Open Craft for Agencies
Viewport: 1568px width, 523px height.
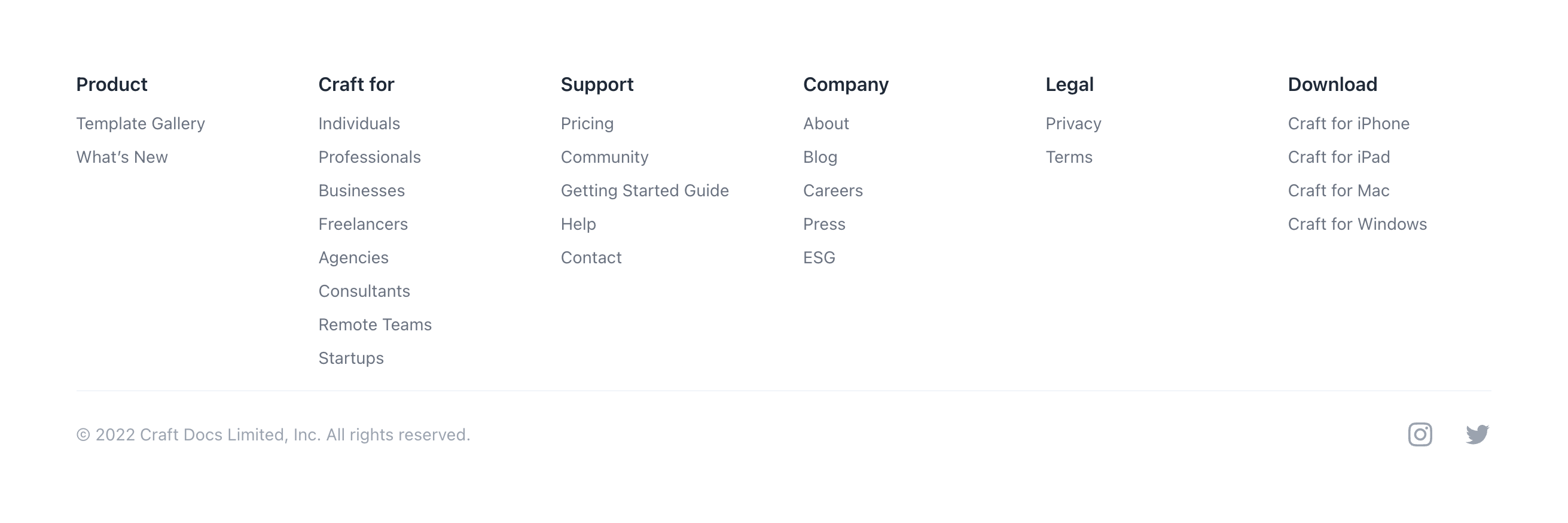pyautogui.click(x=353, y=257)
